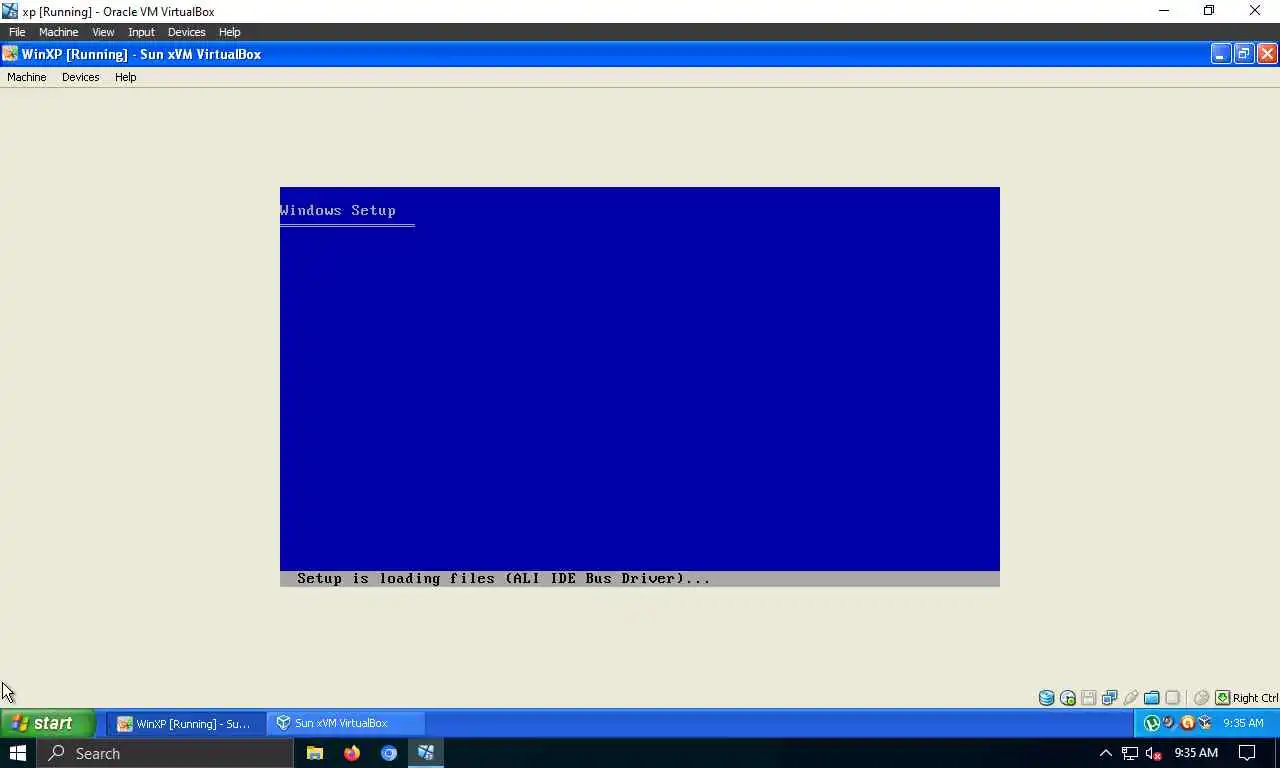Open the View menu
Screen dimensions: 1280x768
(103, 32)
